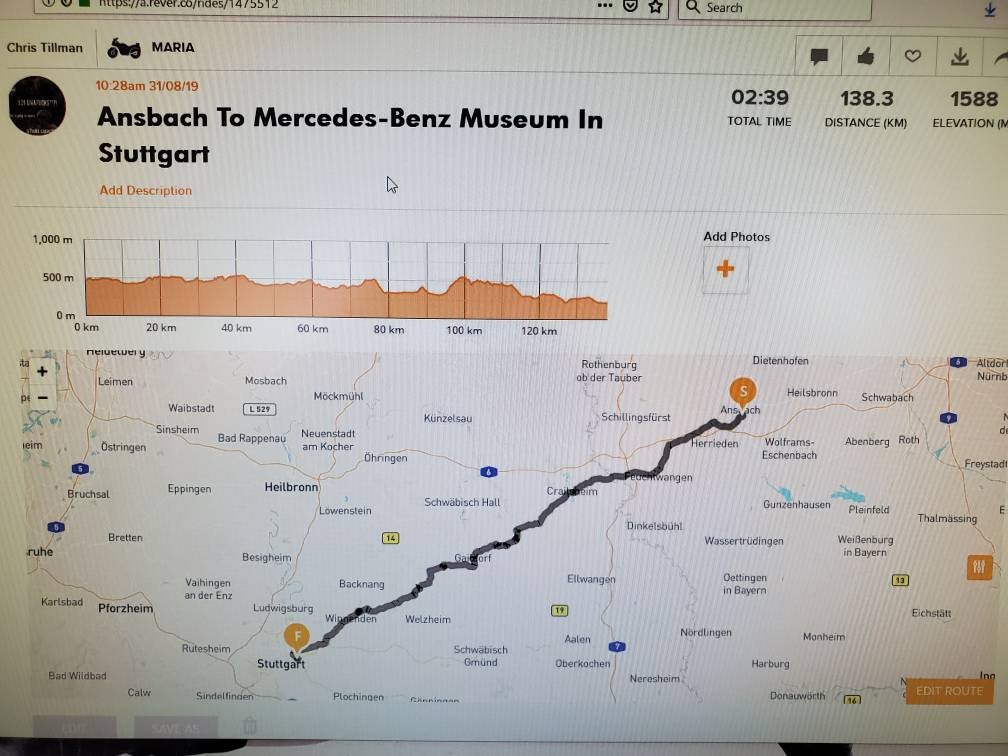This screenshot has width=1008, height=756.
Task: Click the EDIT ROUTE button
Action: pos(949,691)
